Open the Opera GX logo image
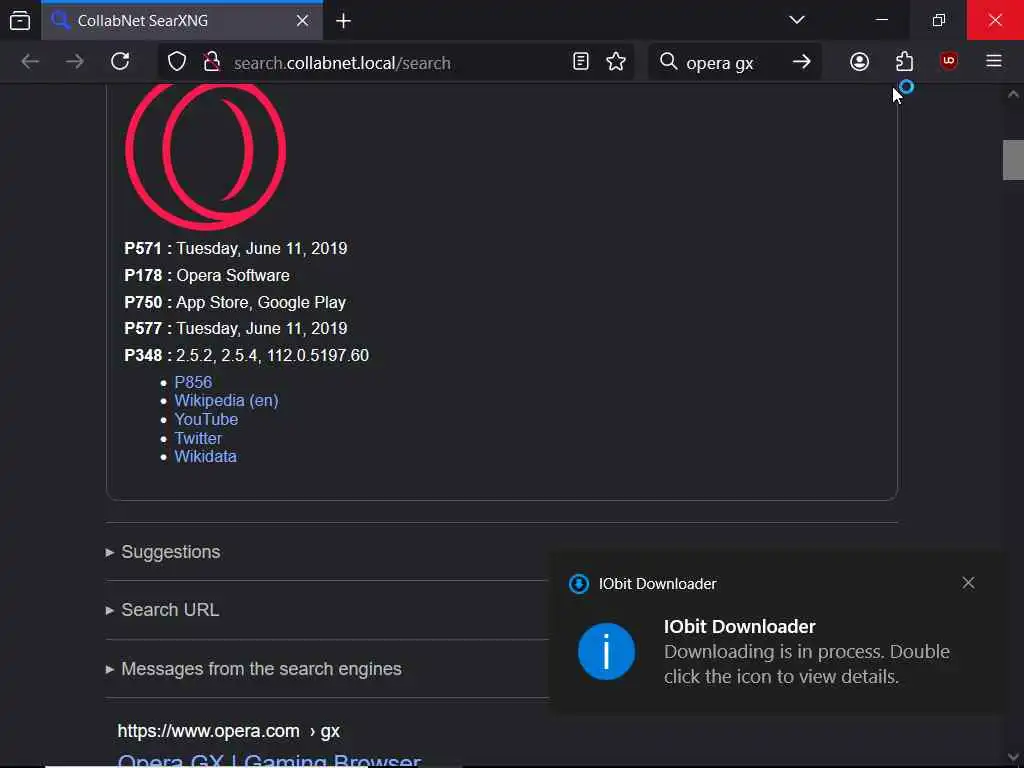1024x768 pixels. click(x=206, y=155)
